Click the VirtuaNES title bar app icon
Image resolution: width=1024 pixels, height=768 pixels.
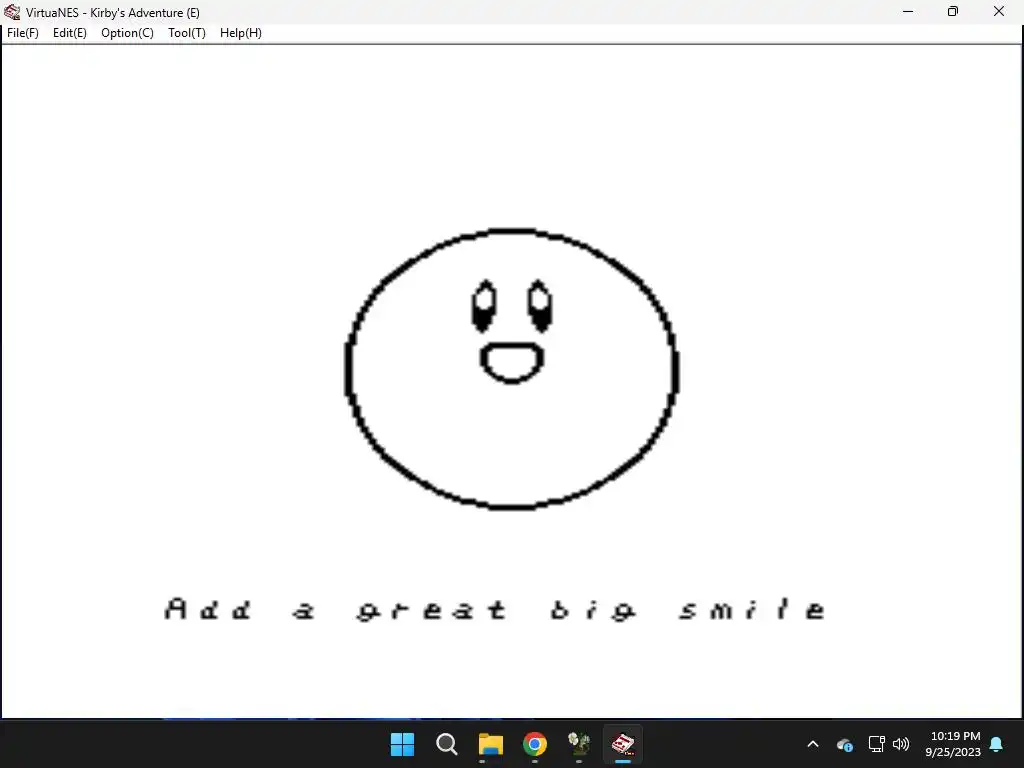pos(12,12)
